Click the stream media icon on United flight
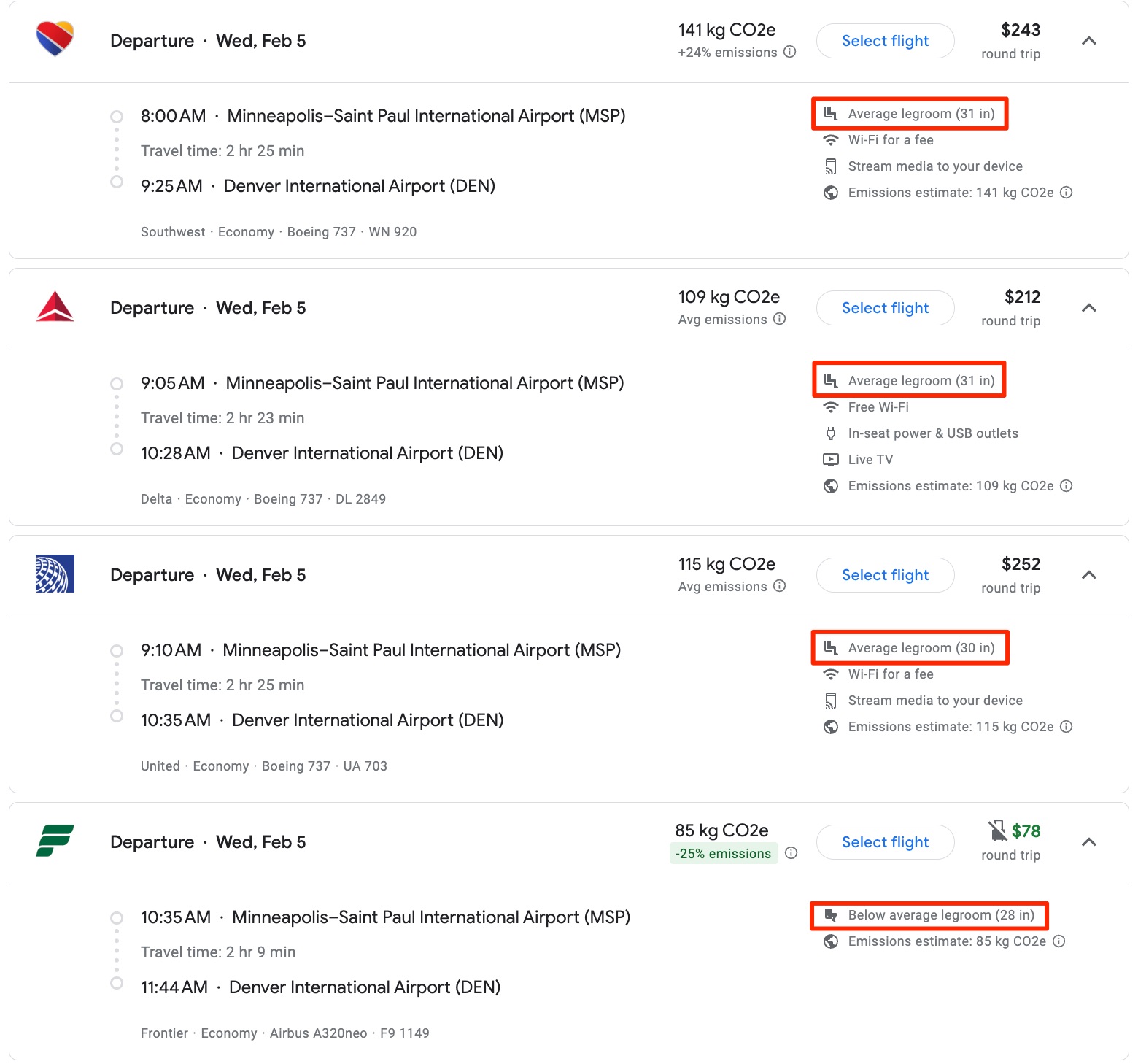 click(x=831, y=700)
